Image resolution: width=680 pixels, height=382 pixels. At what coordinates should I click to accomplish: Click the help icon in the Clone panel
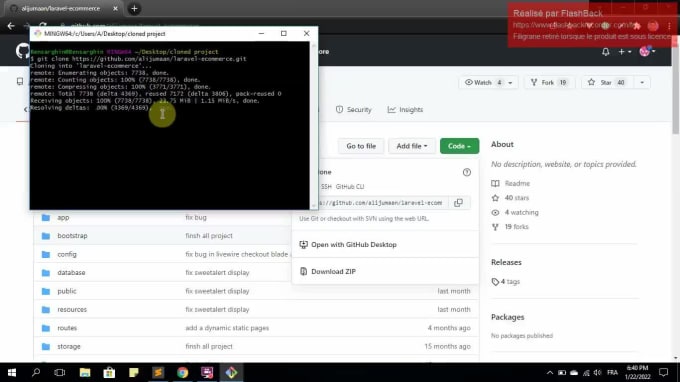point(467,172)
